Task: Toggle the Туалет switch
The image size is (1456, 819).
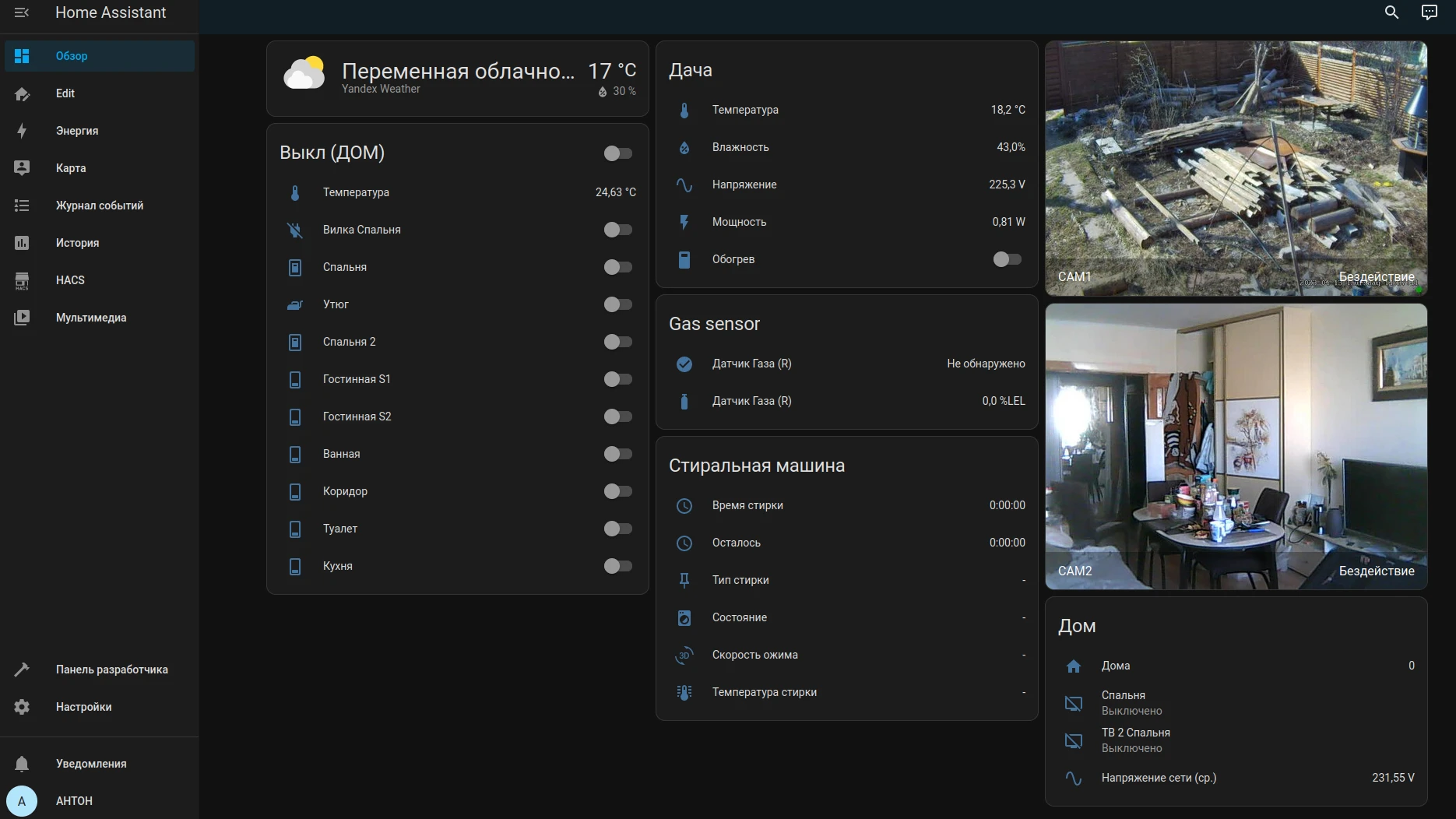Action: (618, 529)
